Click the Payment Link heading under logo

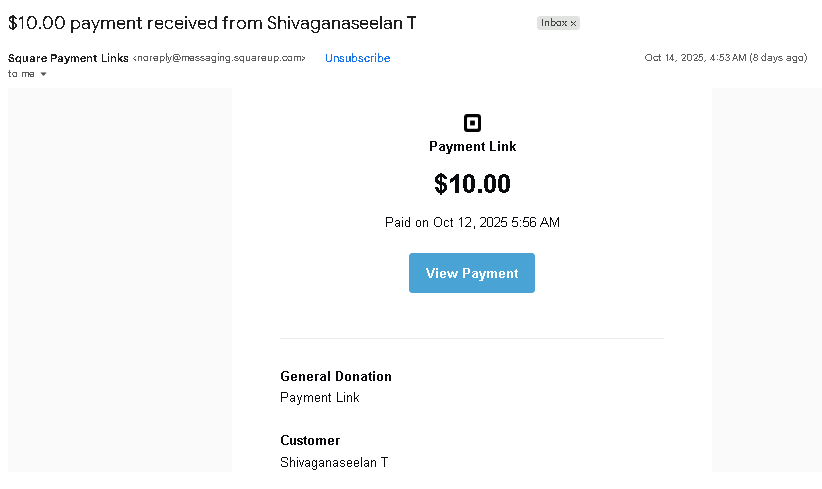[472, 146]
